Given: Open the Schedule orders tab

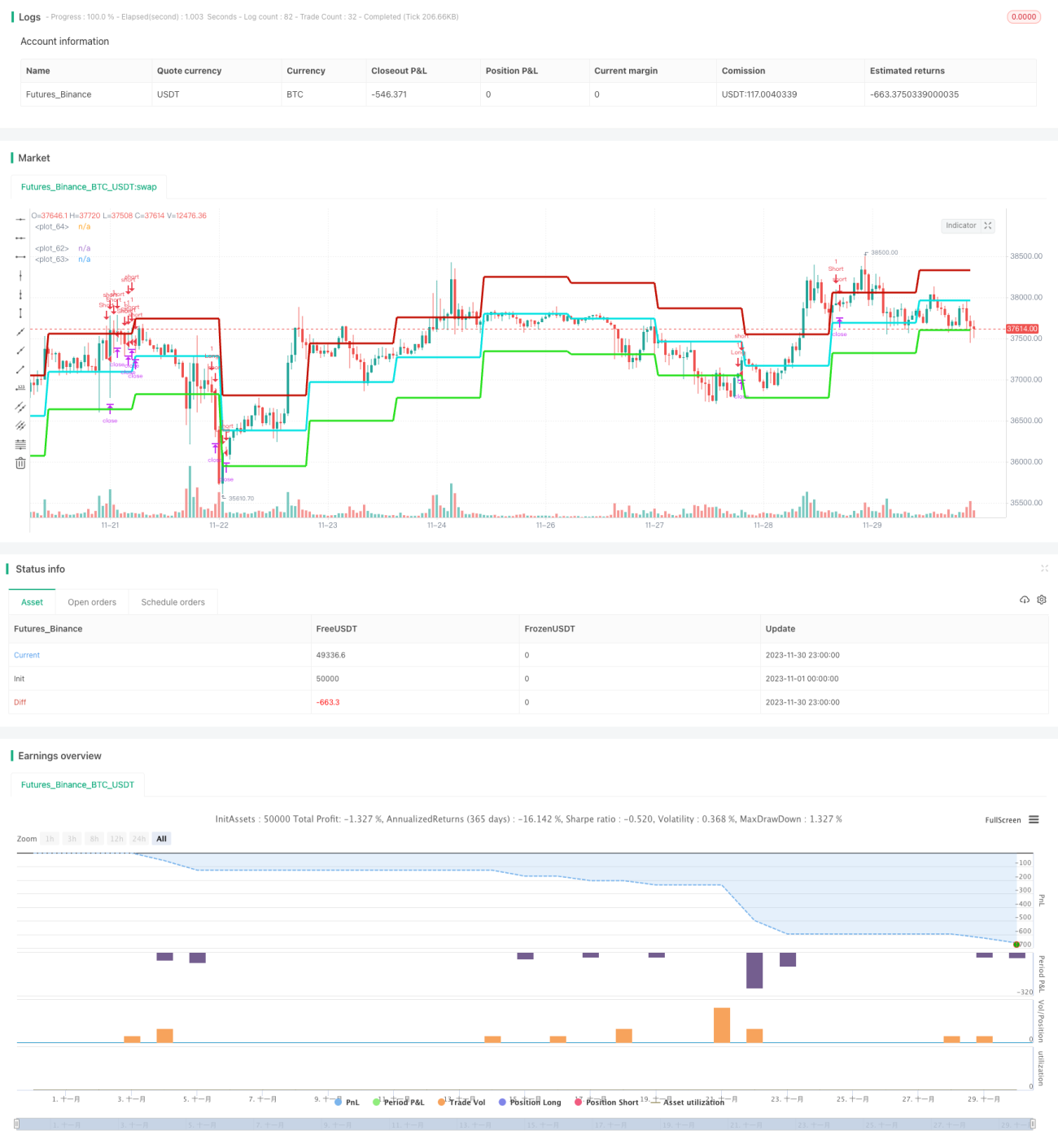Looking at the screenshot, I should tap(173, 602).
